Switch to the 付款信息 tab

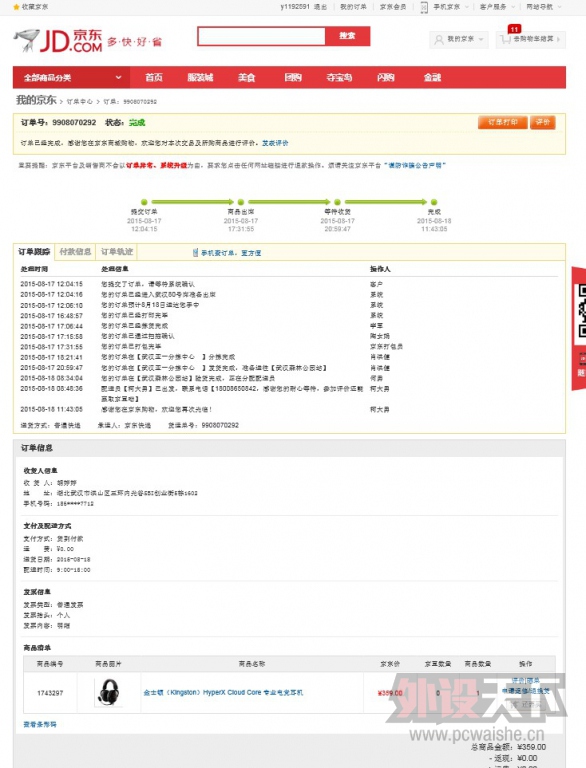[75, 252]
